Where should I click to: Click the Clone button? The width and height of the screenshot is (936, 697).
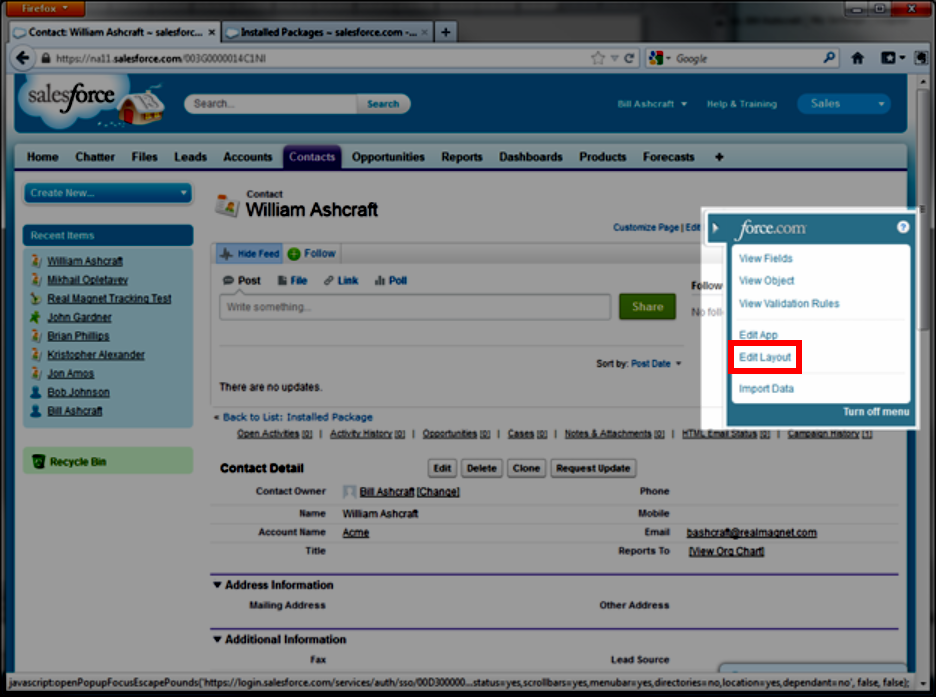(526, 468)
